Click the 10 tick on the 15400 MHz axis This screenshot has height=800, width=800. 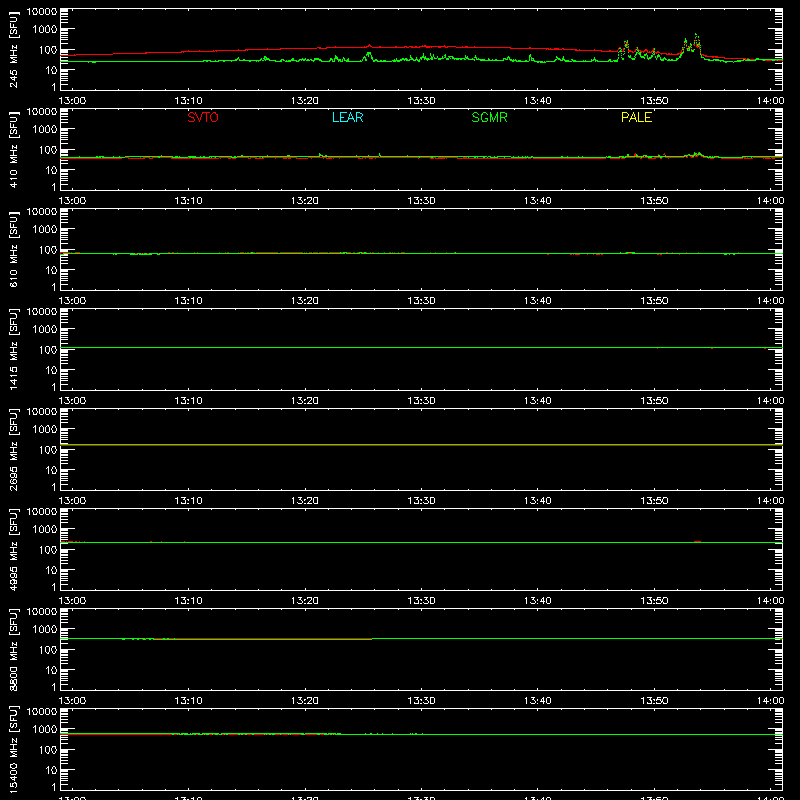[51, 770]
